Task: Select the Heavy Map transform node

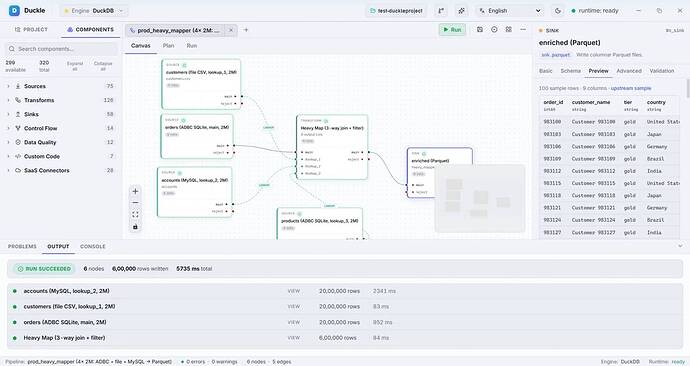Action: coord(332,147)
